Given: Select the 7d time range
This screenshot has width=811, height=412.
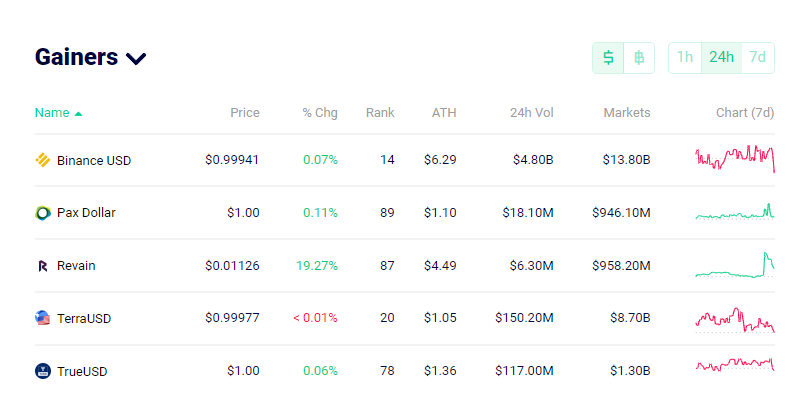Looking at the screenshot, I should click(758, 57).
